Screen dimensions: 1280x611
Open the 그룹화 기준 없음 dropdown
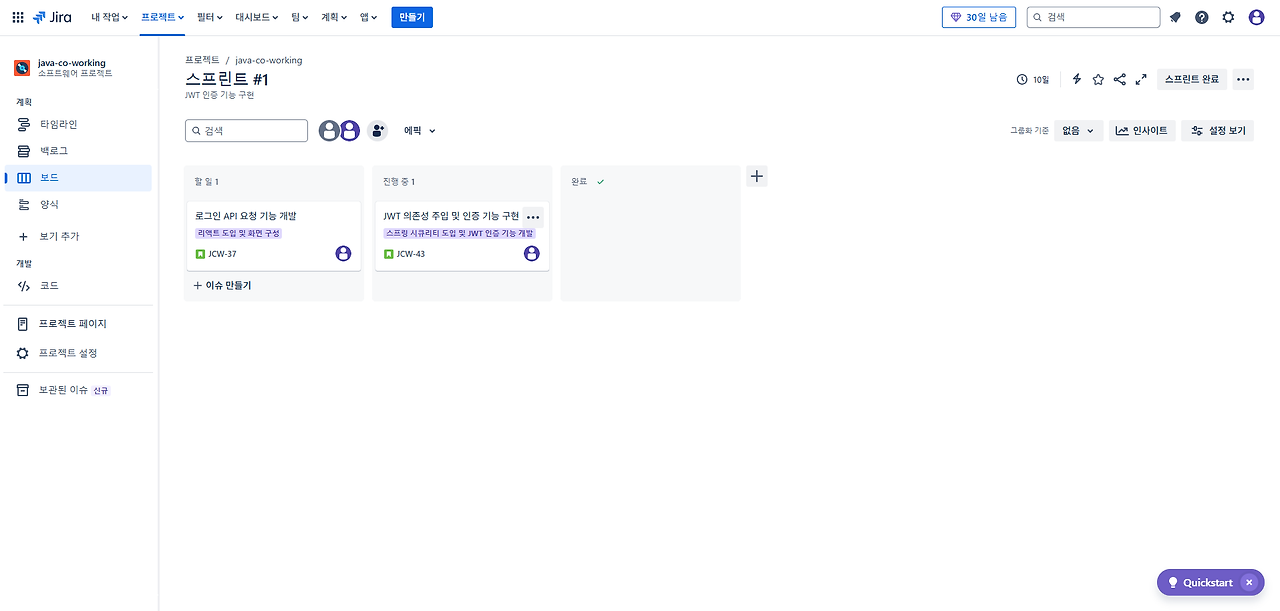coord(1078,130)
